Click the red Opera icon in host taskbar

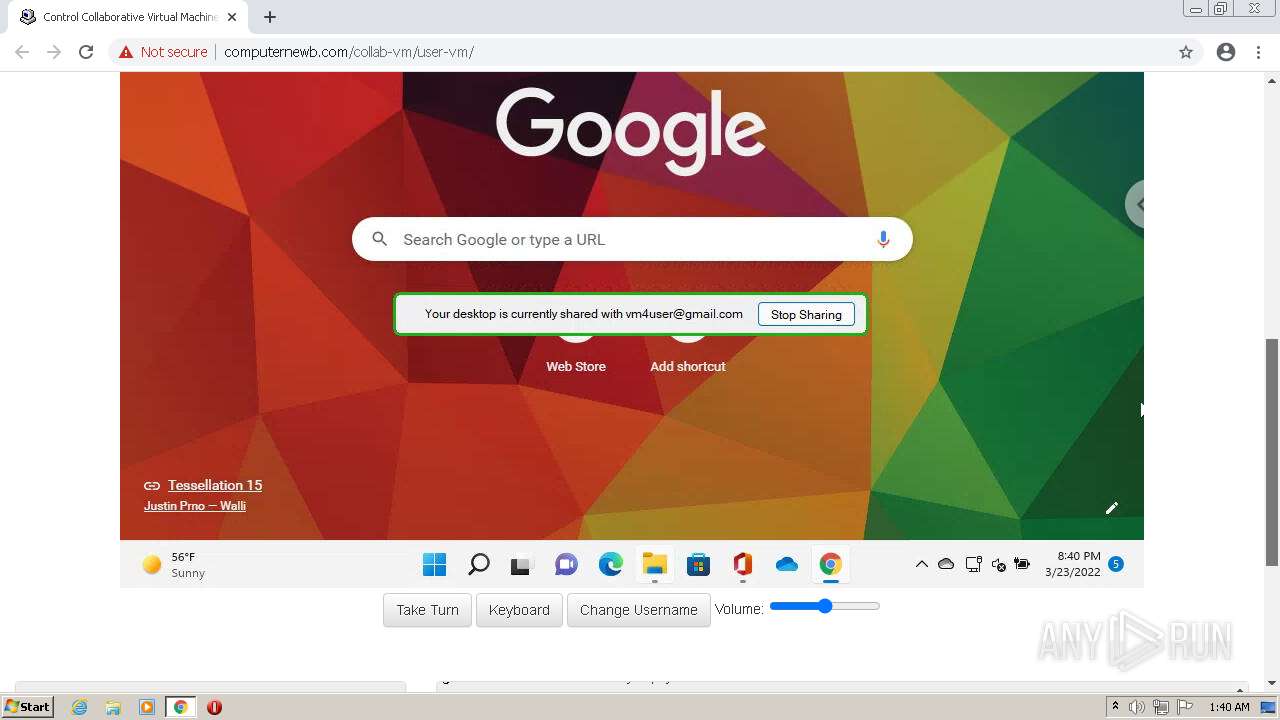click(214, 707)
